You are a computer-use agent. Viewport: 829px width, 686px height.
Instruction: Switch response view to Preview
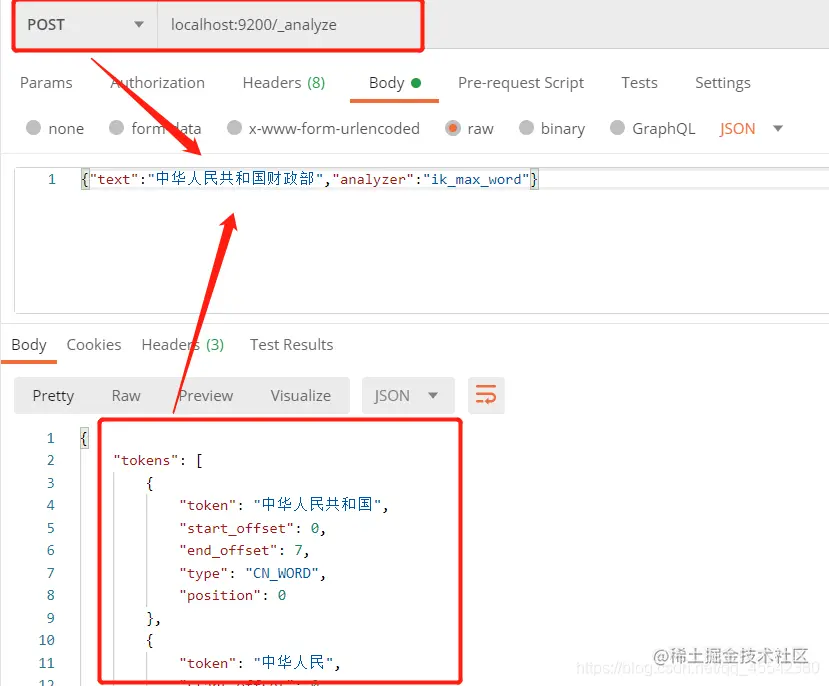[x=206, y=396]
